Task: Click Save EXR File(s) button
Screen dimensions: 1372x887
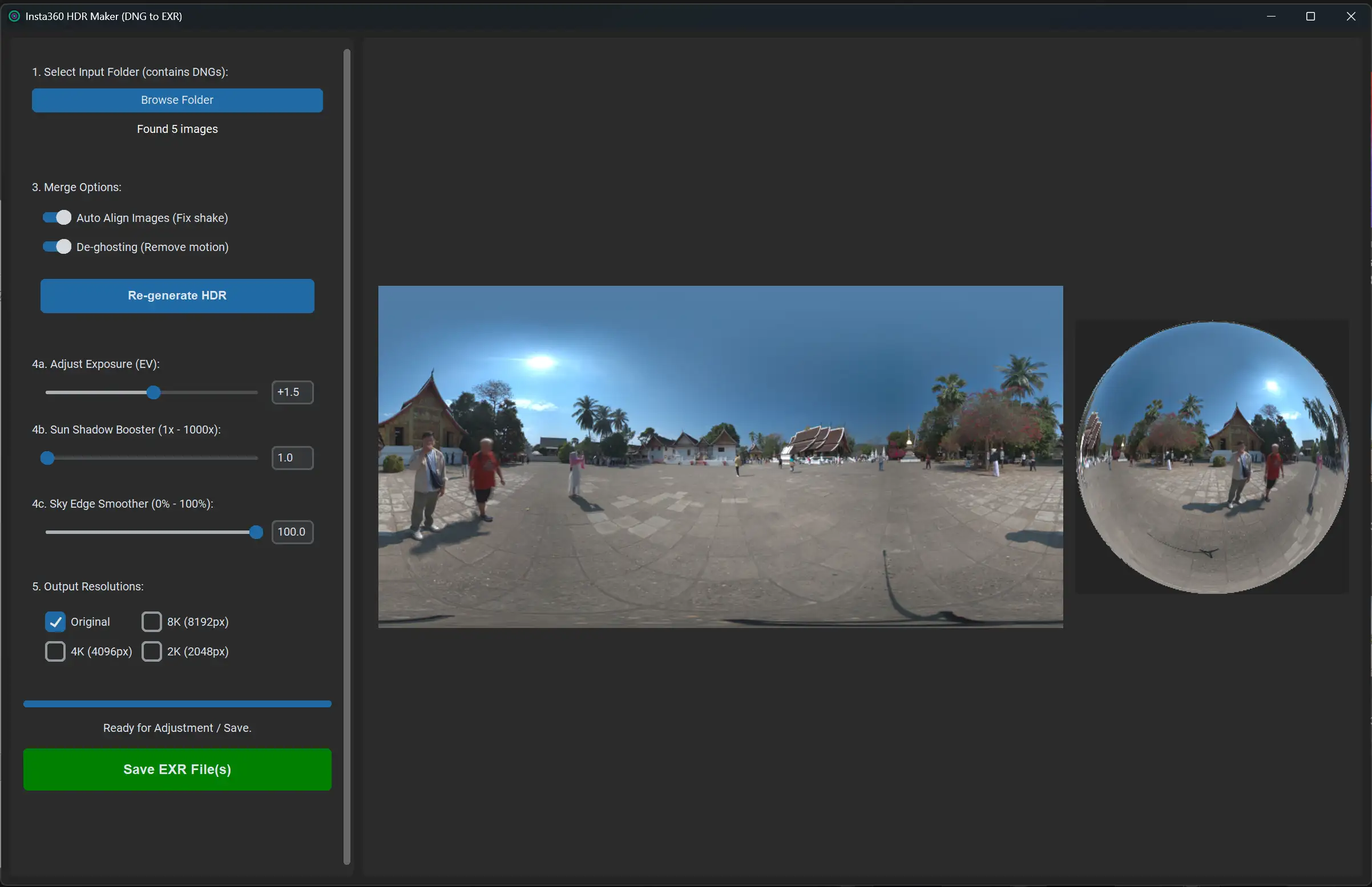Action: pyautogui.click(x=177, y=770)
